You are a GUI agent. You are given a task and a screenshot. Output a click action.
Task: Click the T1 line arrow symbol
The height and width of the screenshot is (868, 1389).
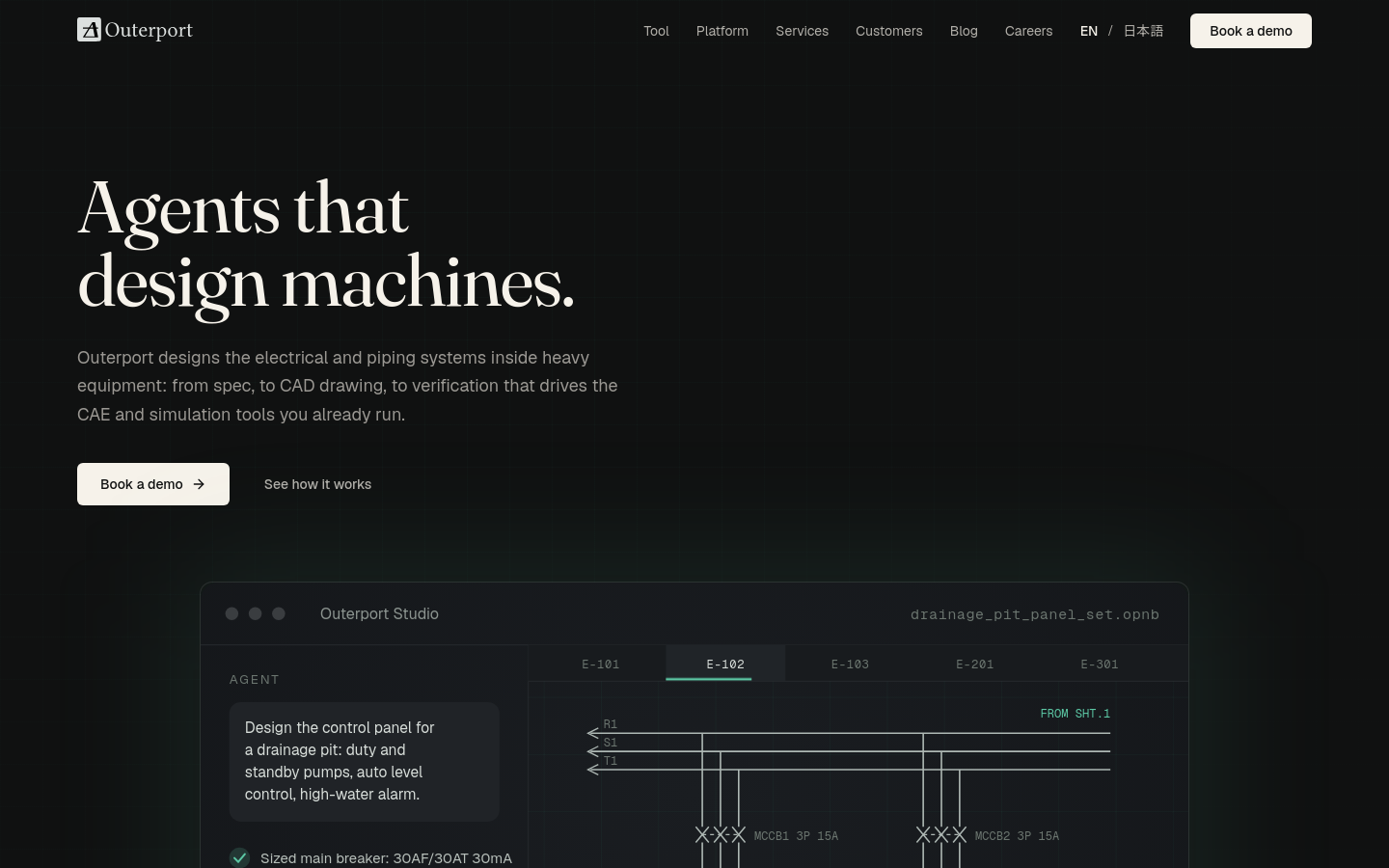click(x=593, y=770)
